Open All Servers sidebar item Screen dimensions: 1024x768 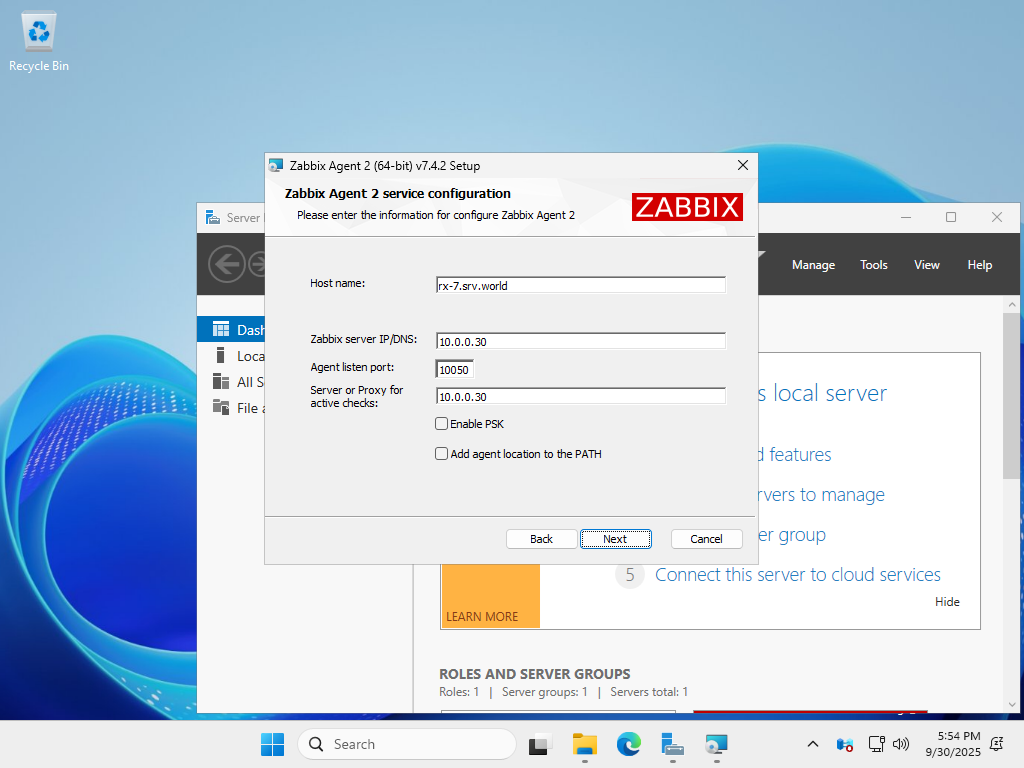click(x=238, y=382)
